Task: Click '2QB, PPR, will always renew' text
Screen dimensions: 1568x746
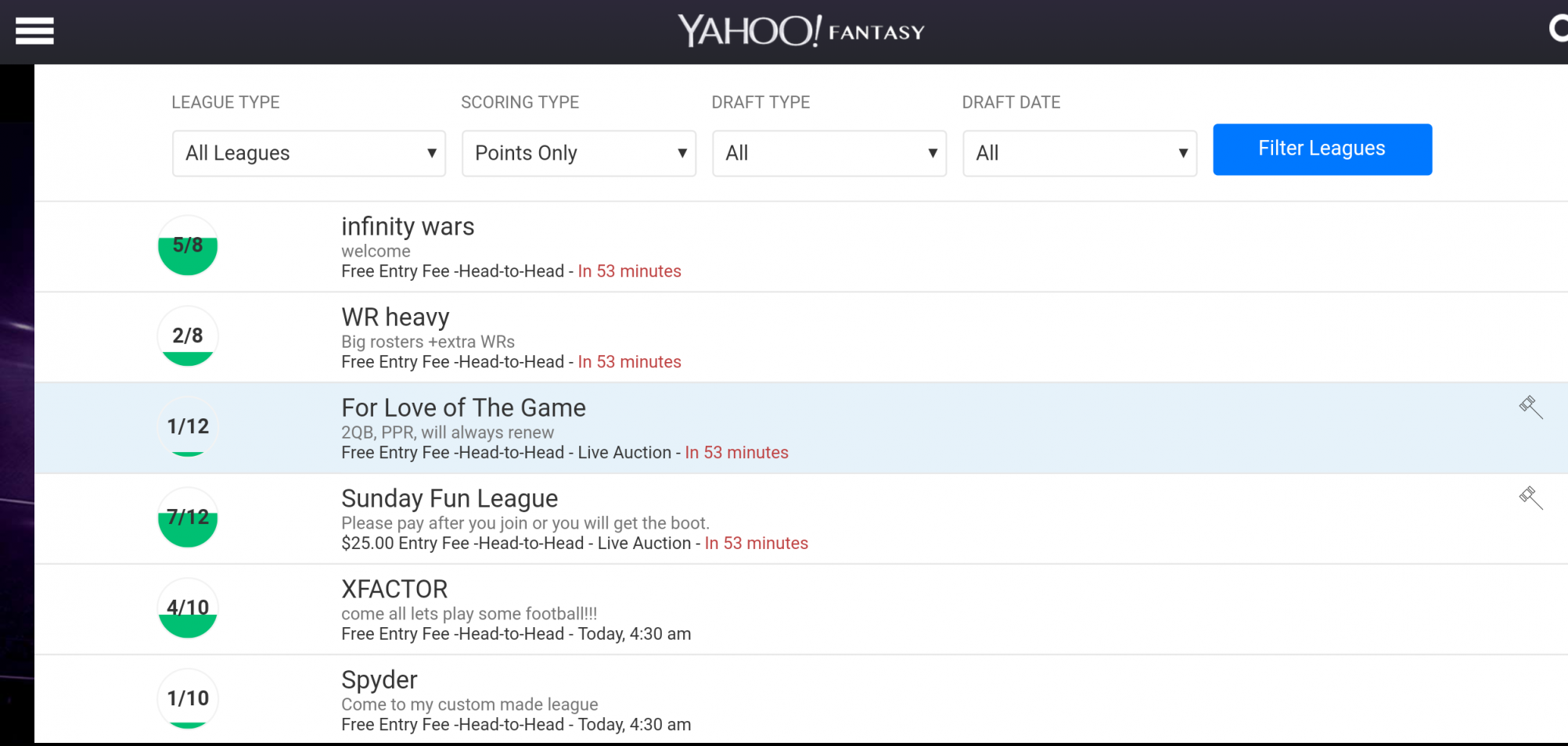Action: (448, 432)
